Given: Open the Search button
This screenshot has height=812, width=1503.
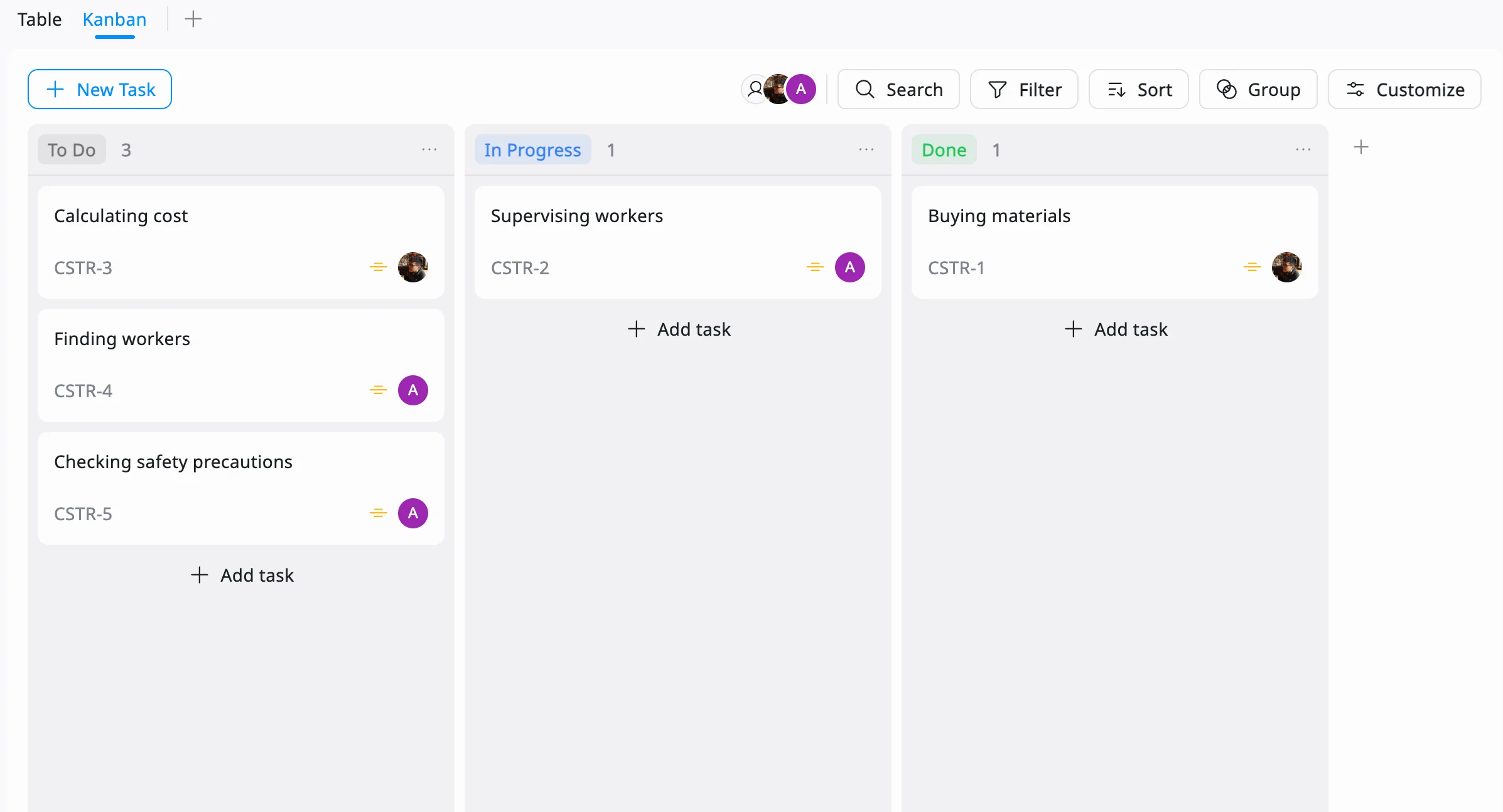Looking at the screenshot, I should tap(898, 89).
